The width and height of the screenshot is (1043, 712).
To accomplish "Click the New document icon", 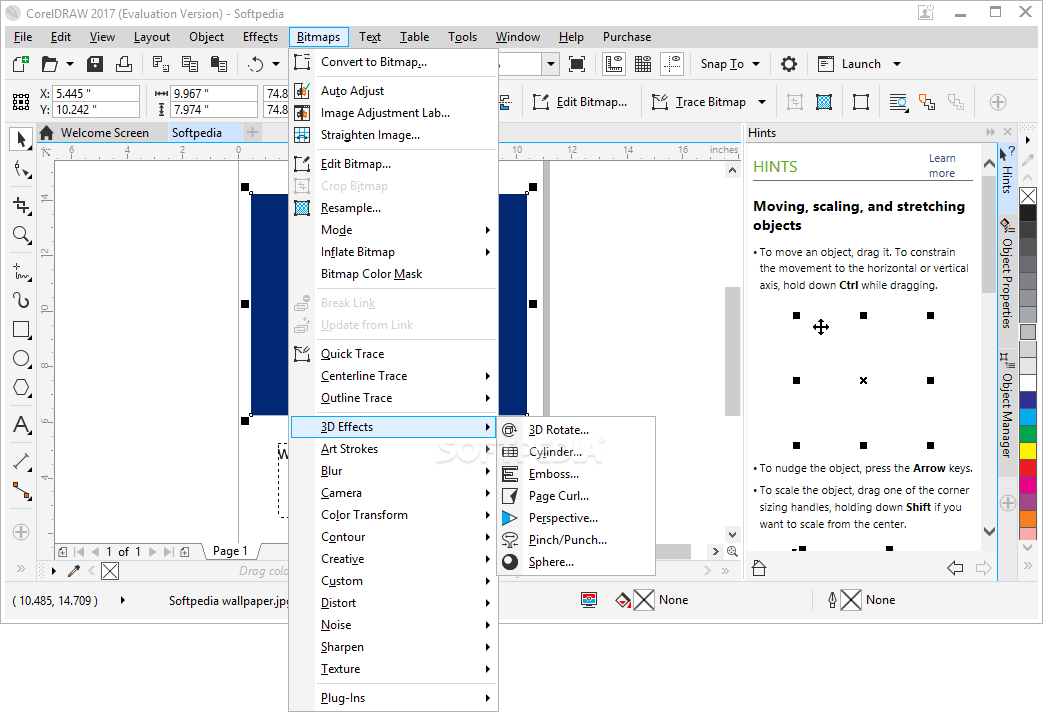I will tap(21, 64).
